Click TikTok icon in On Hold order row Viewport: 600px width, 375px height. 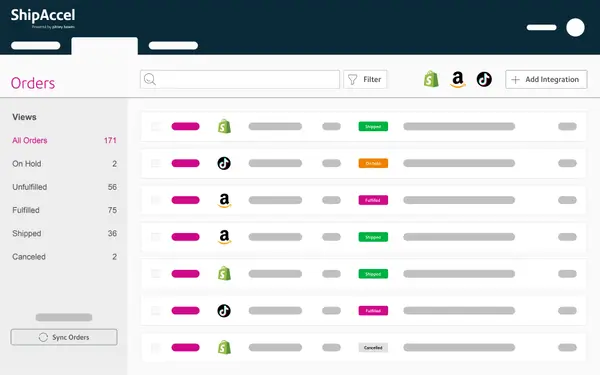[x=224, y=163]
